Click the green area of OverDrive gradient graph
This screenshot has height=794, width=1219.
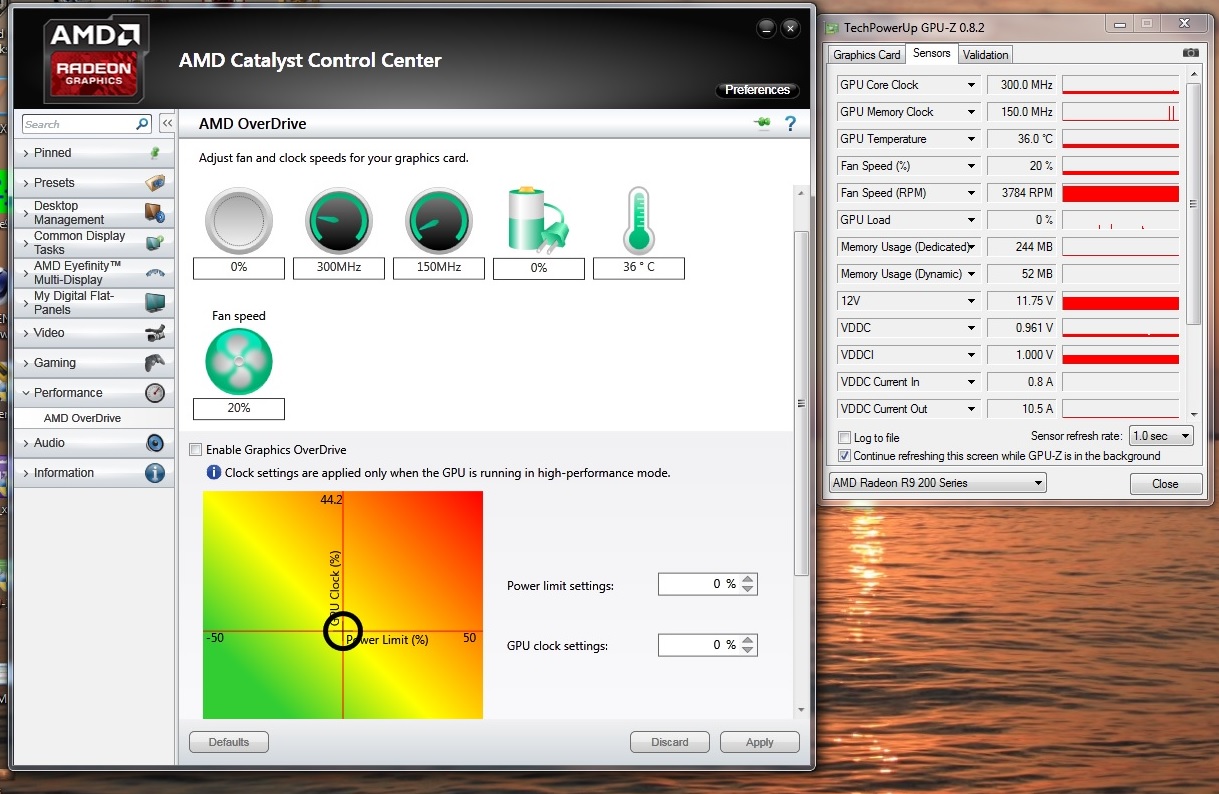coord(235,690)
